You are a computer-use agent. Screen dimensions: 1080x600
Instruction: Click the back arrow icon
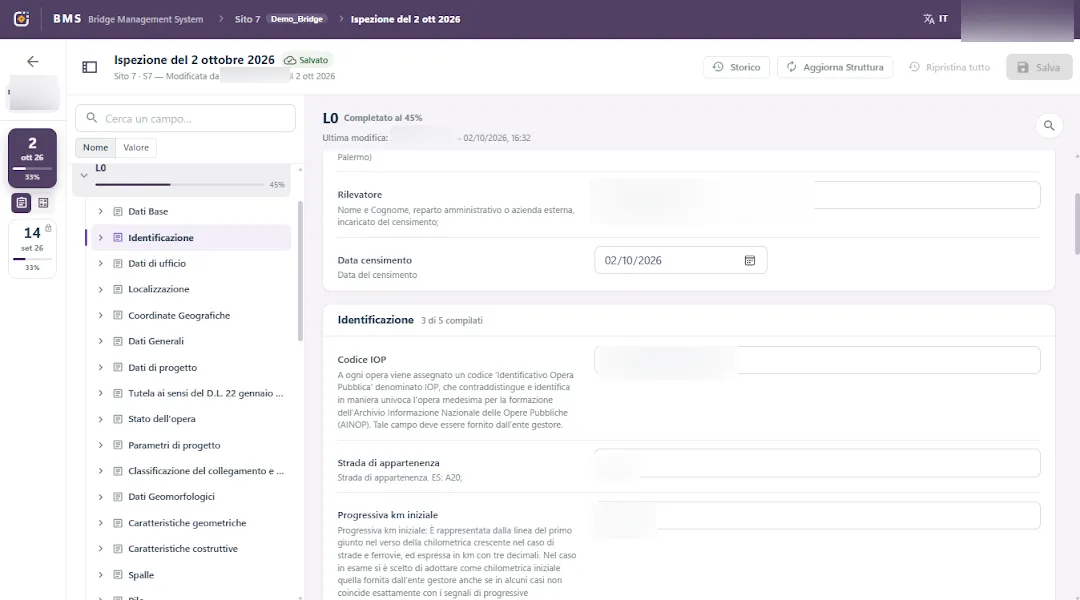[x=32, y=61]
